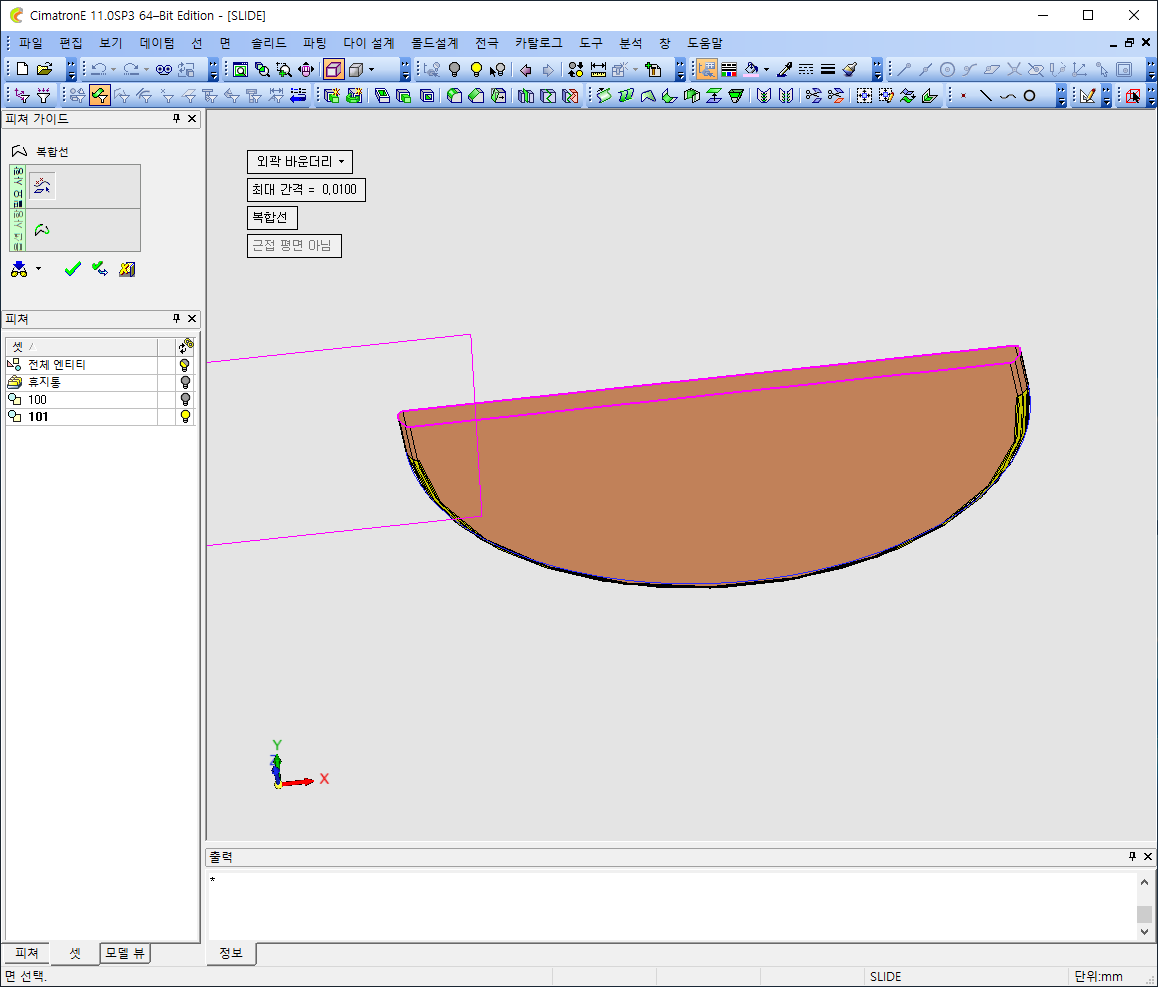
Task: Click the Undo arrow icon
Action: tap(99, 69)
